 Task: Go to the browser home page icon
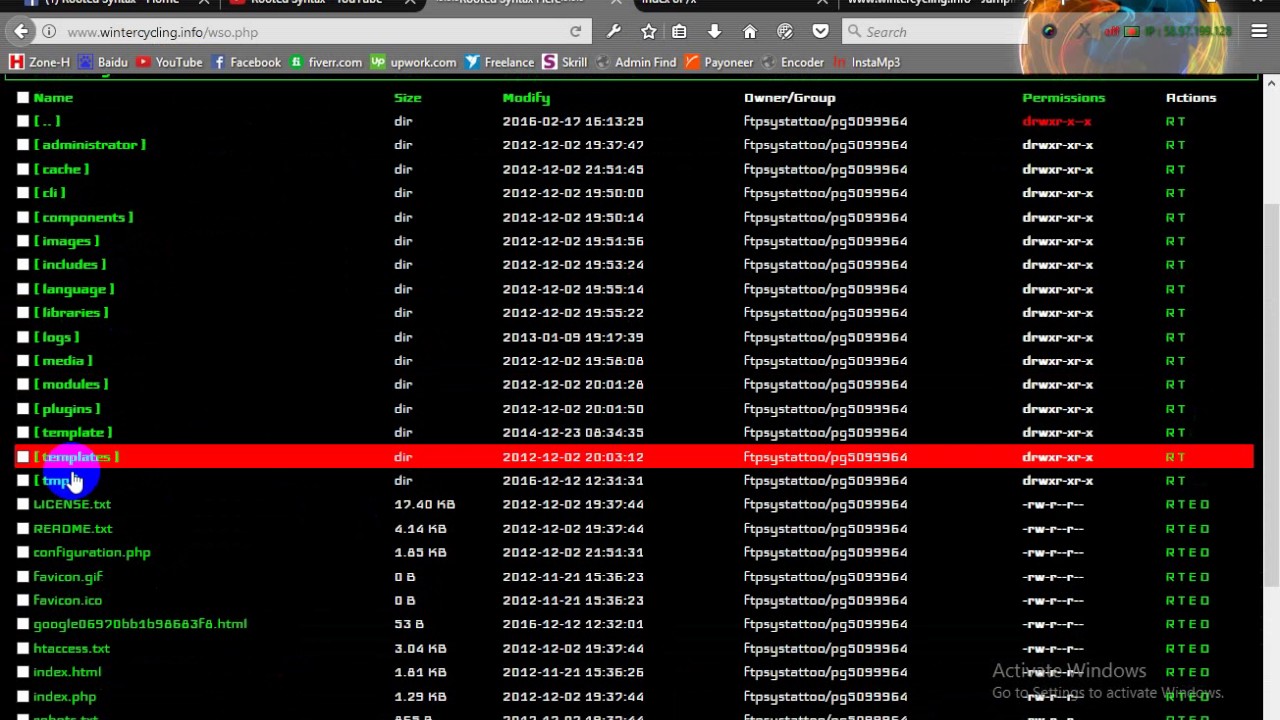[749, 32]
